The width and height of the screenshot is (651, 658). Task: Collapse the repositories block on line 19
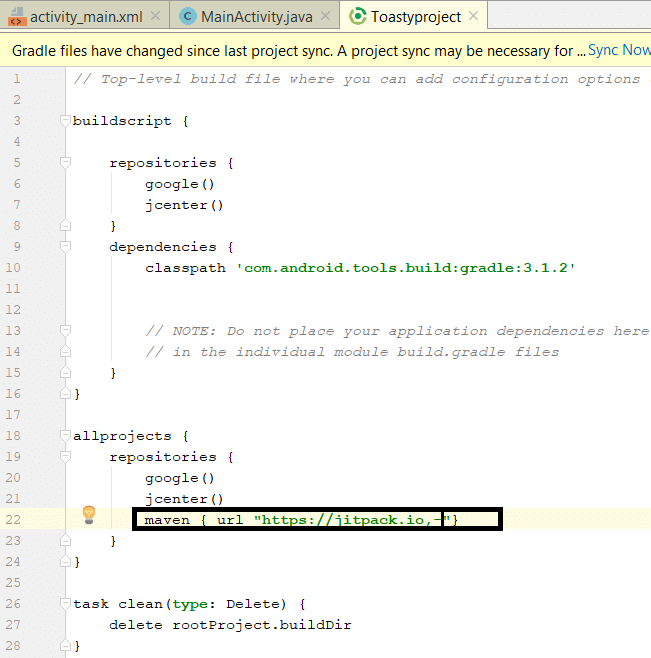click(x=65, y=457)
